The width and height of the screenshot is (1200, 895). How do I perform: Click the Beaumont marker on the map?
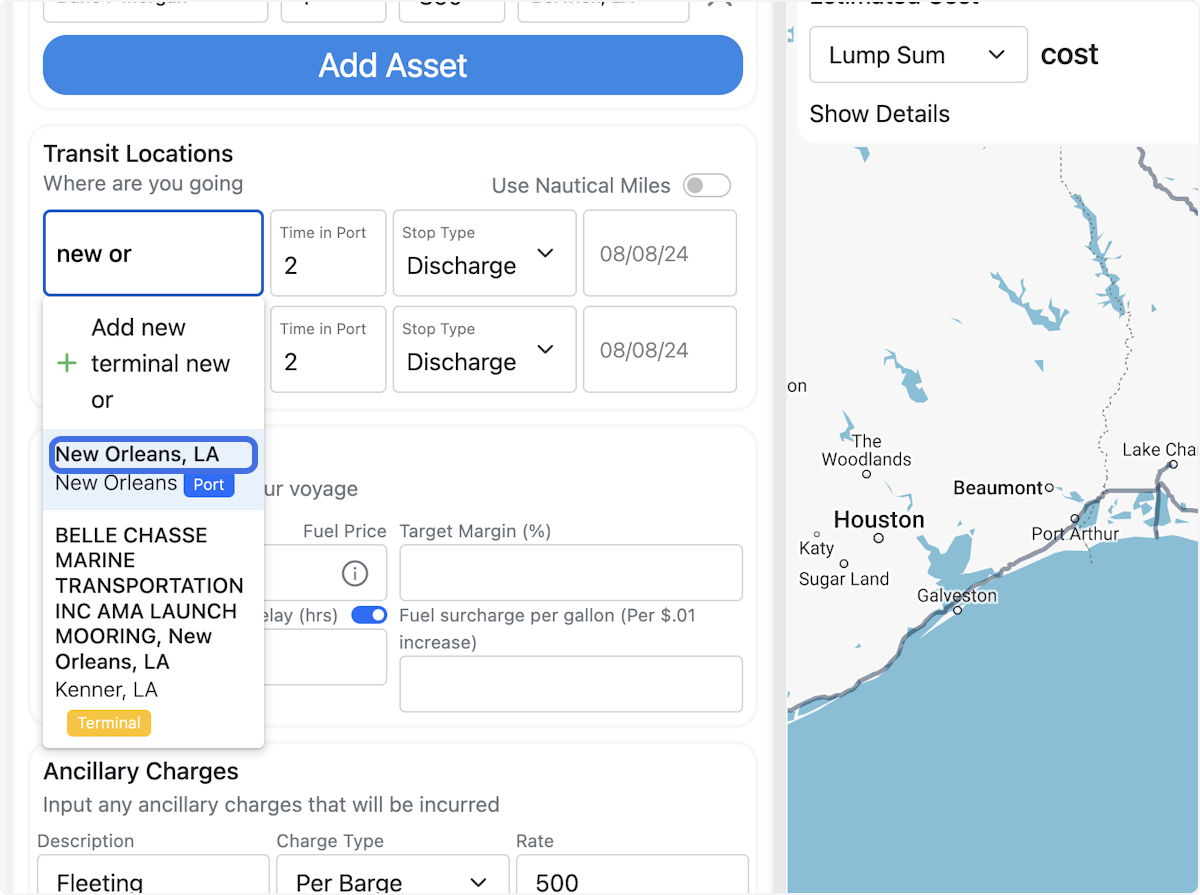tap(1049, 488)
